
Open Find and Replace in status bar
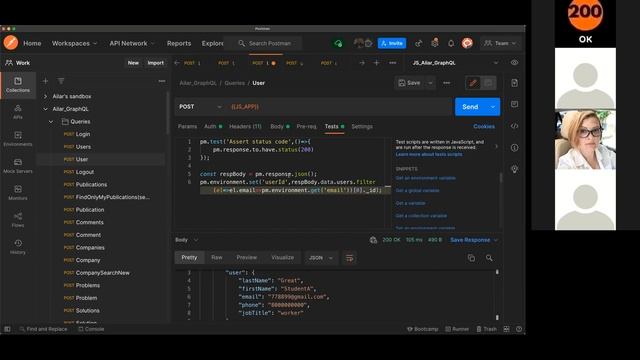pos(43,329)
